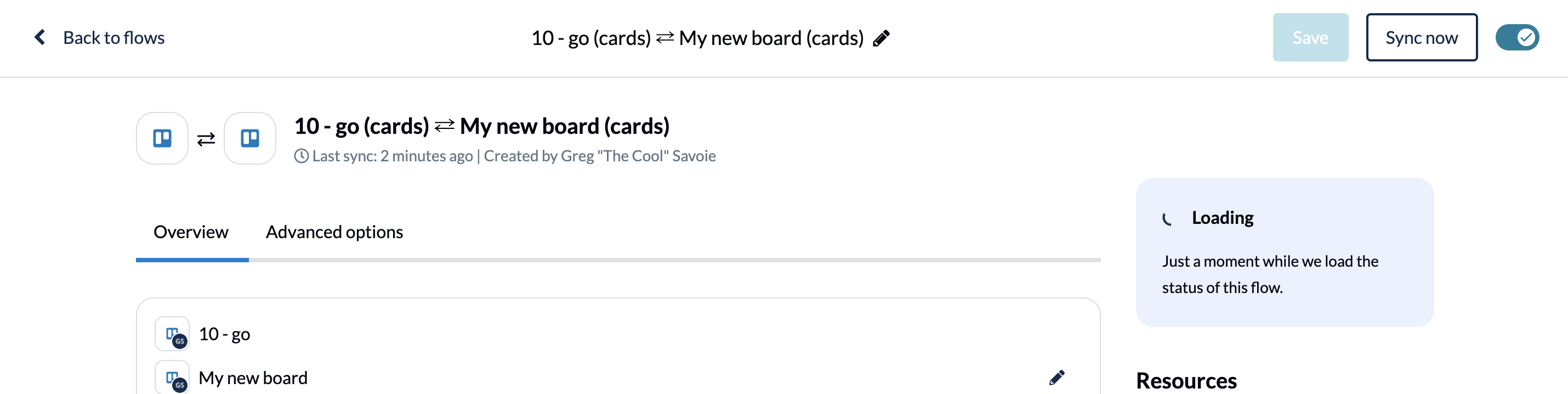Image resolution: width=1568 pixels, height=394 pixels.
Task: Open the Advanced options tab
Action: point(334,232)
